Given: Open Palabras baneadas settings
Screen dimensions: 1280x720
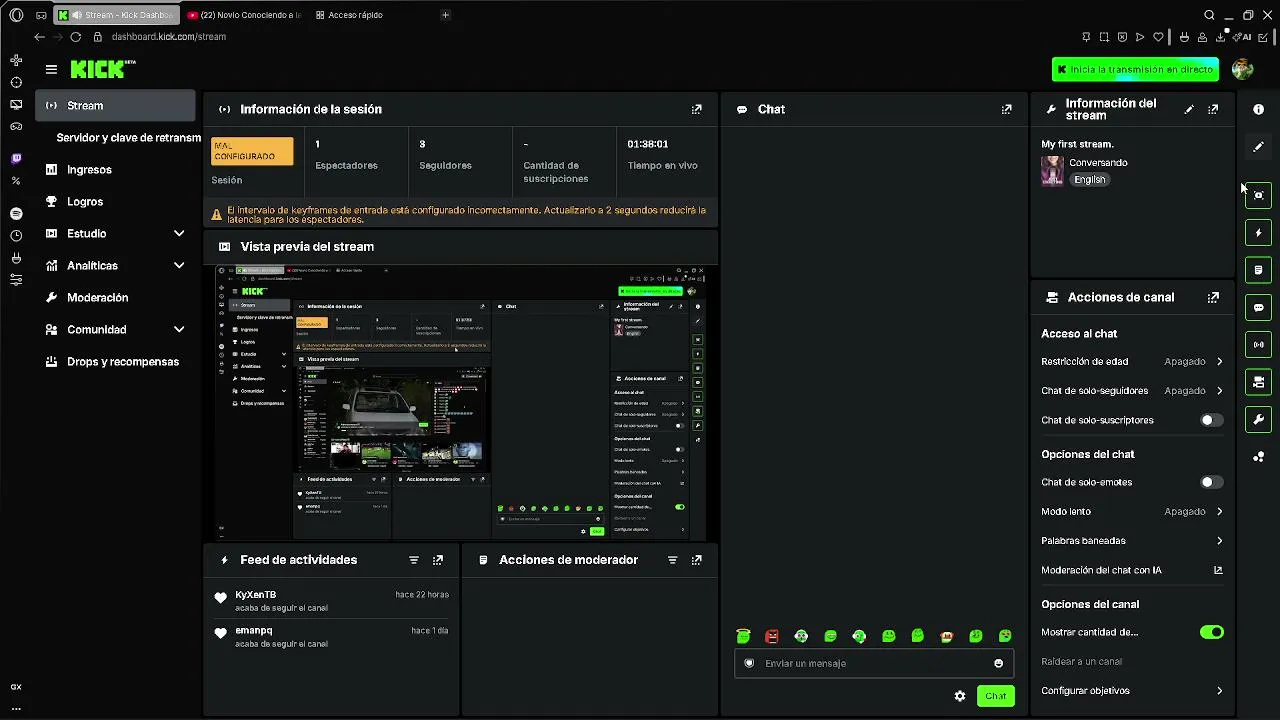Looking at the screenshot, I should click(1132, 540).
